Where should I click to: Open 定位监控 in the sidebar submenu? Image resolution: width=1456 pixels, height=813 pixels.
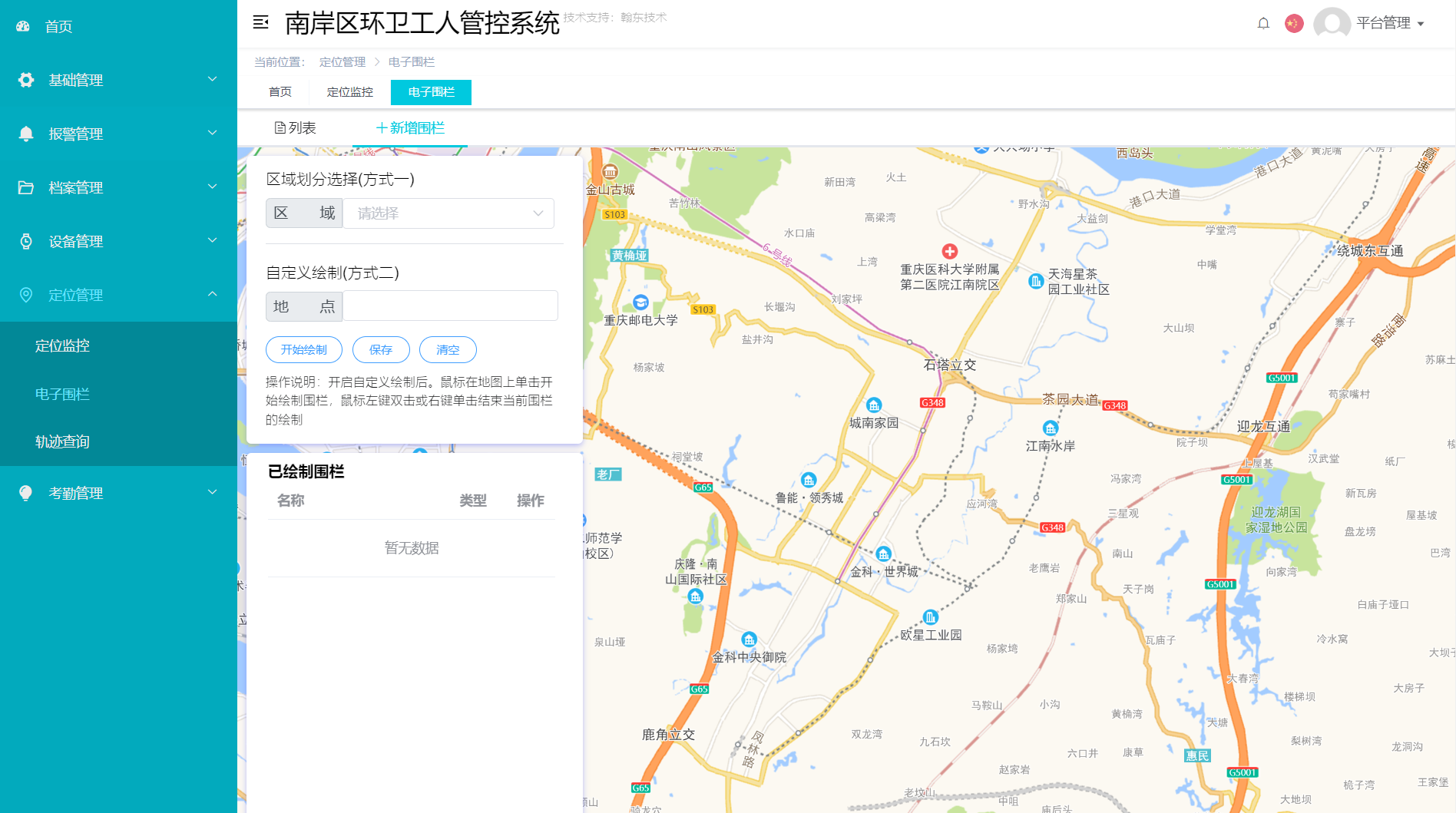(119, 345)
